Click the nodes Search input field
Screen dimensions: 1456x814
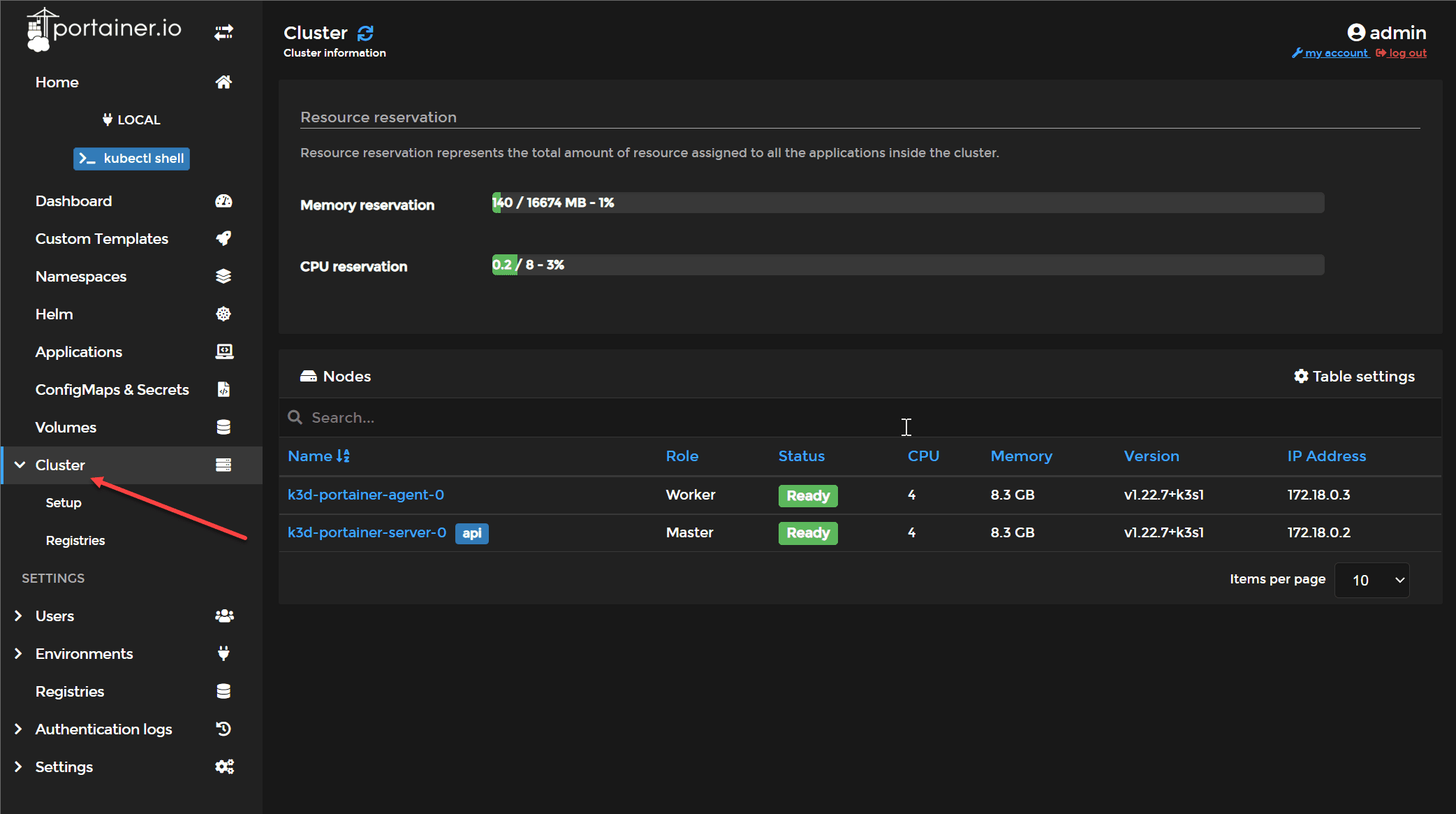click(559, 418)
